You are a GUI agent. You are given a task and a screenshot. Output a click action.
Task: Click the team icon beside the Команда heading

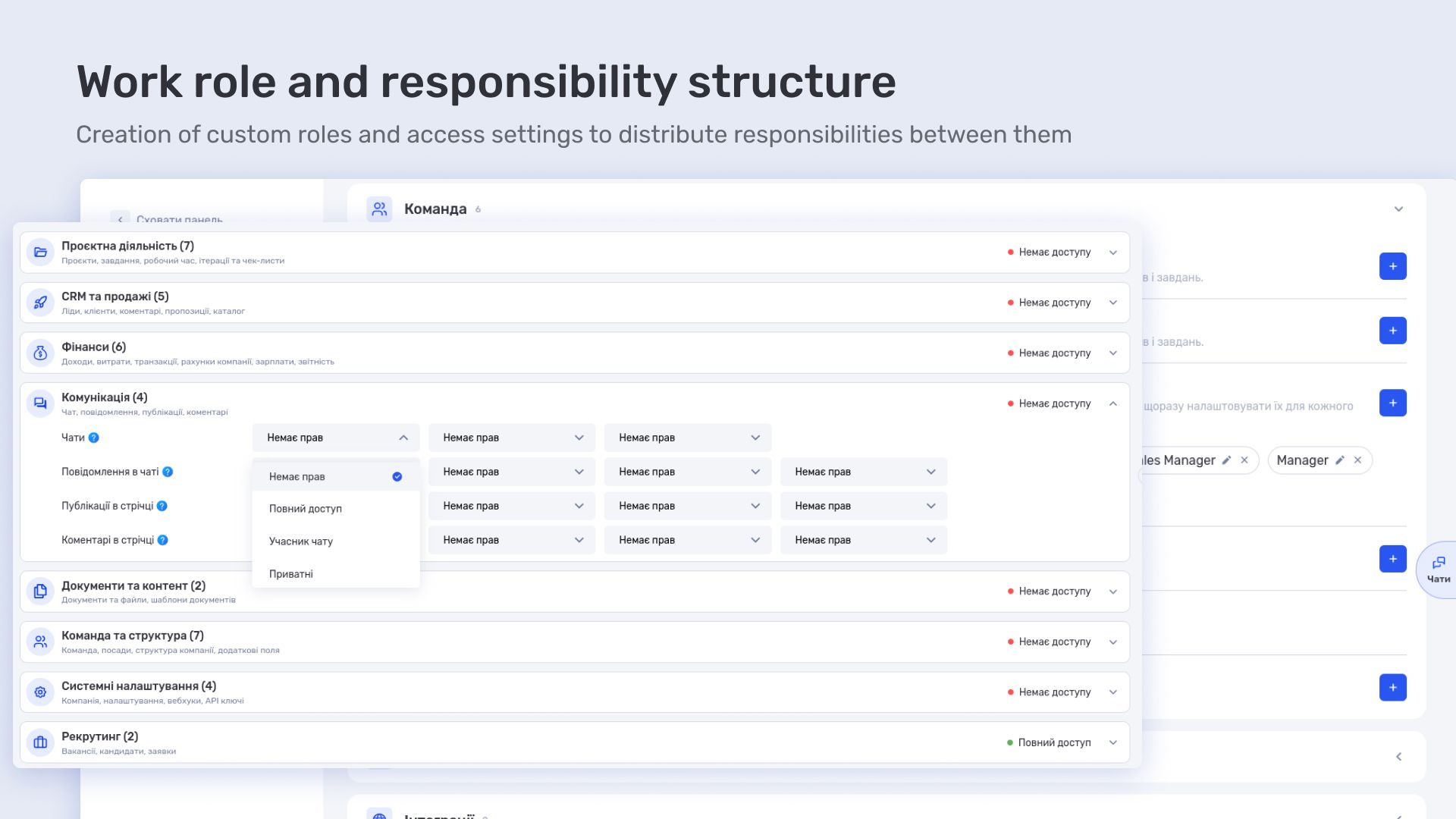click(x=379, y=209)
